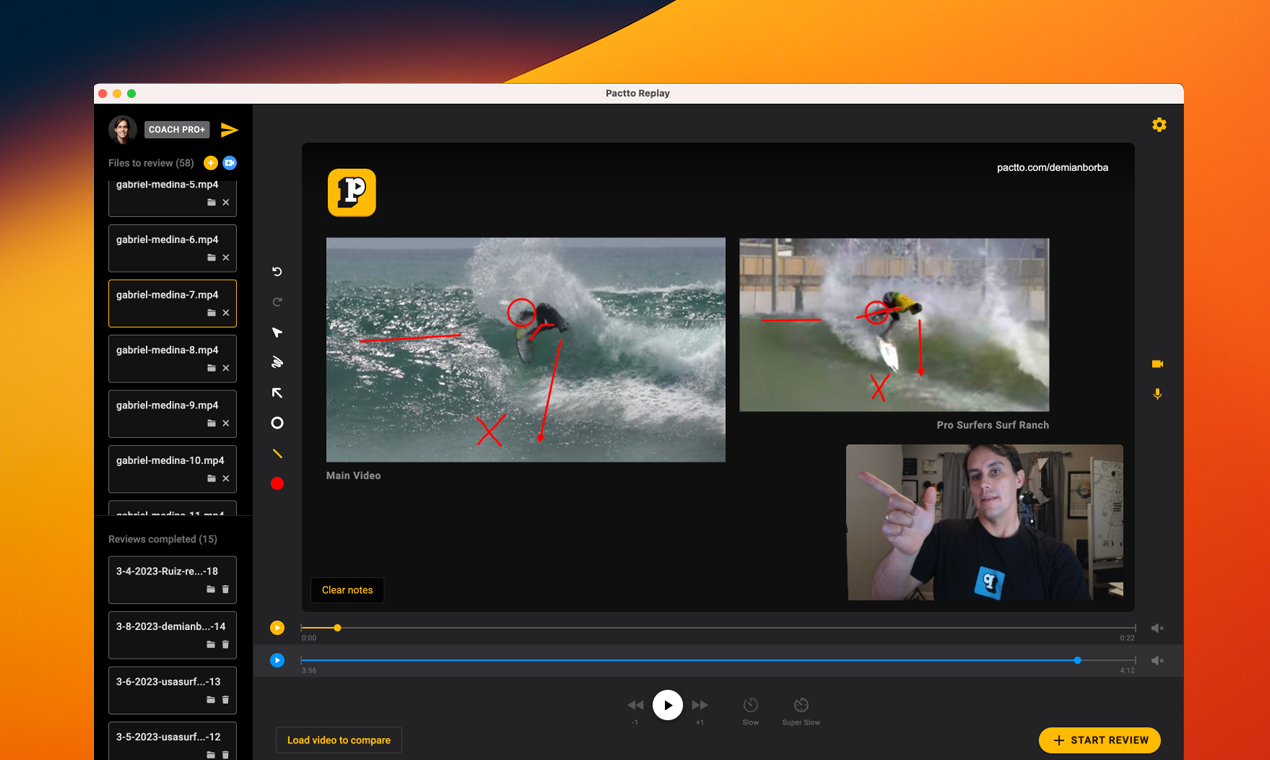Click the blue comparison timeline slider handle
The image size is (1270, 760).
pos(1077,660)
